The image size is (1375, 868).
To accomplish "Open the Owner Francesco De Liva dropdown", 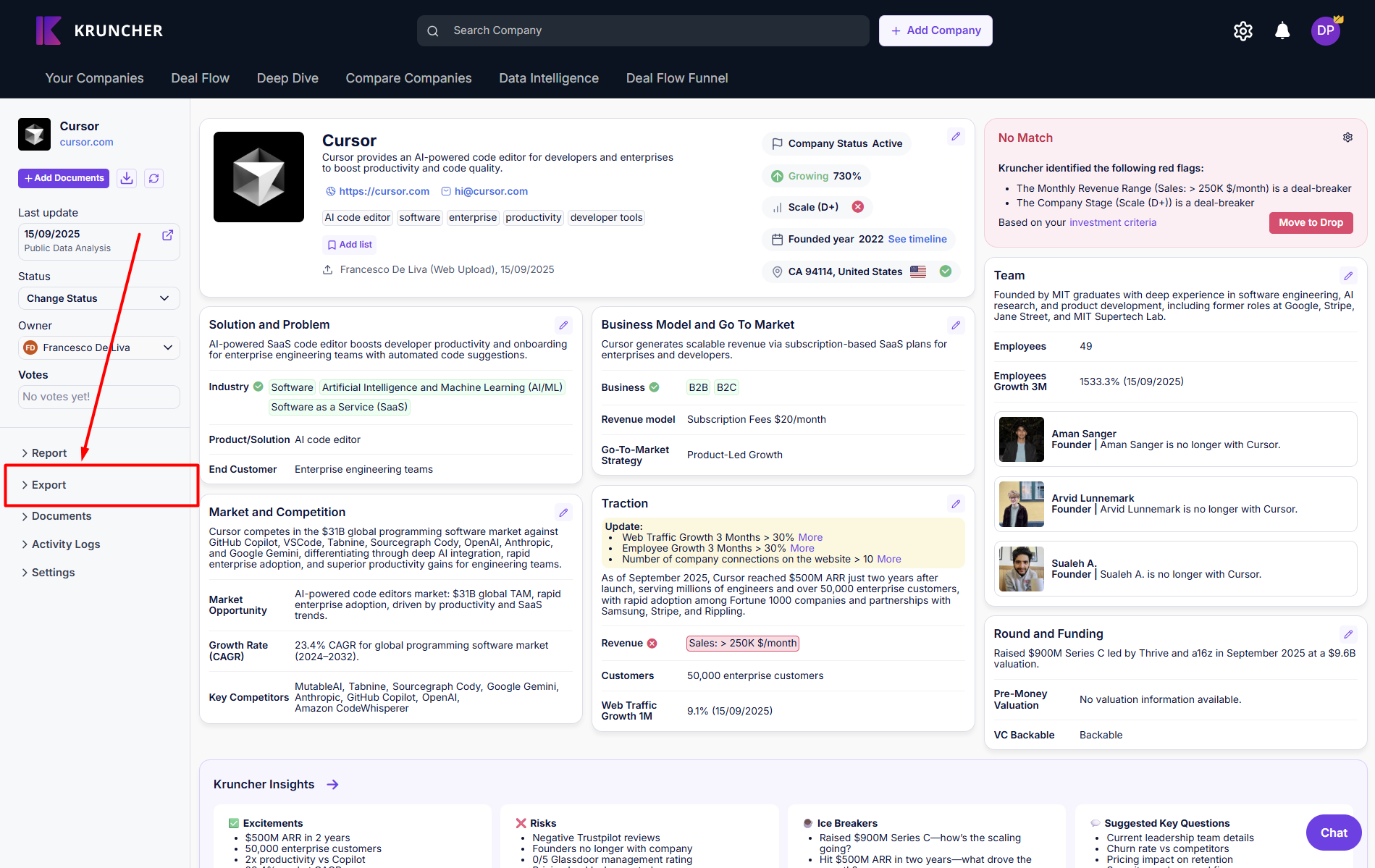I will [99, 347].
